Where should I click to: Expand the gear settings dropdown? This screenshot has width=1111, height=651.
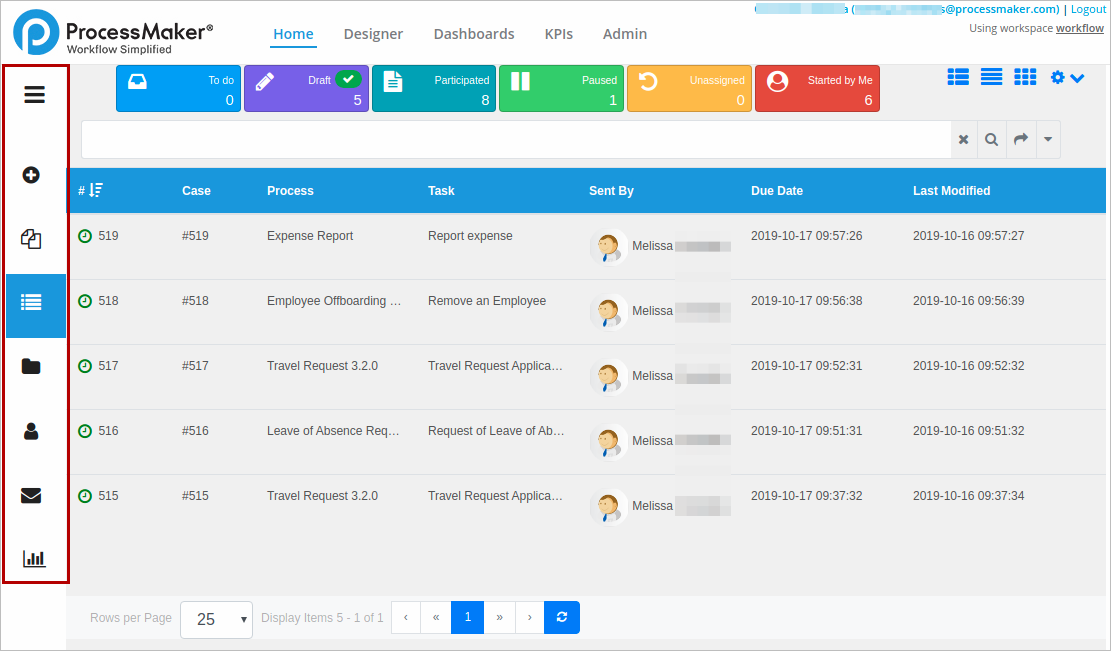[x=1067, y=77]
